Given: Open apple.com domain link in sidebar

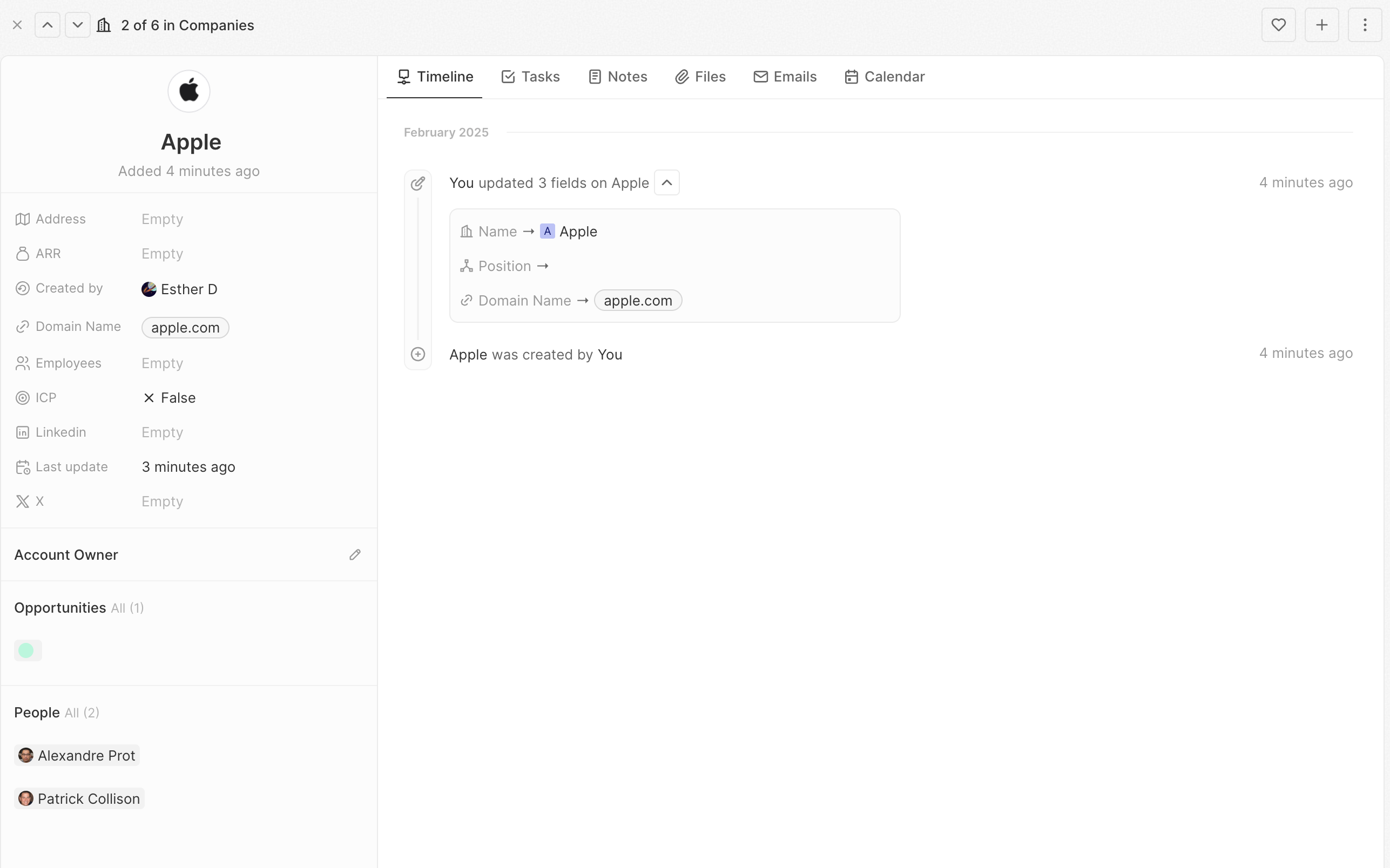Looking at the screenshot, I should pyautogui.click(x=185, y=328).
